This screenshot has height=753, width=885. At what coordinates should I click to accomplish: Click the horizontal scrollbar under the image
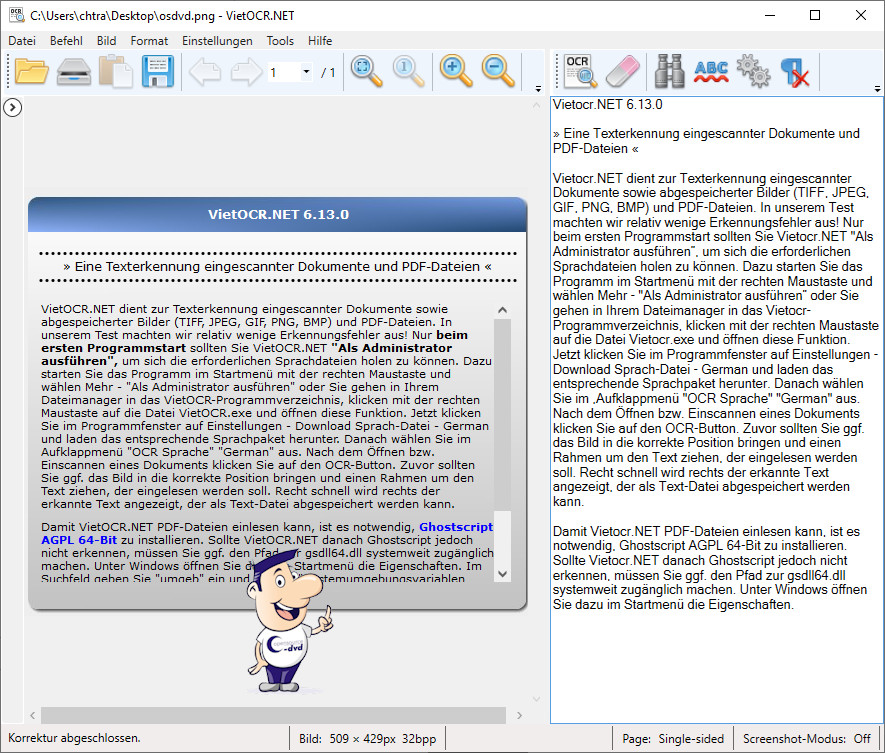[270, 715]
